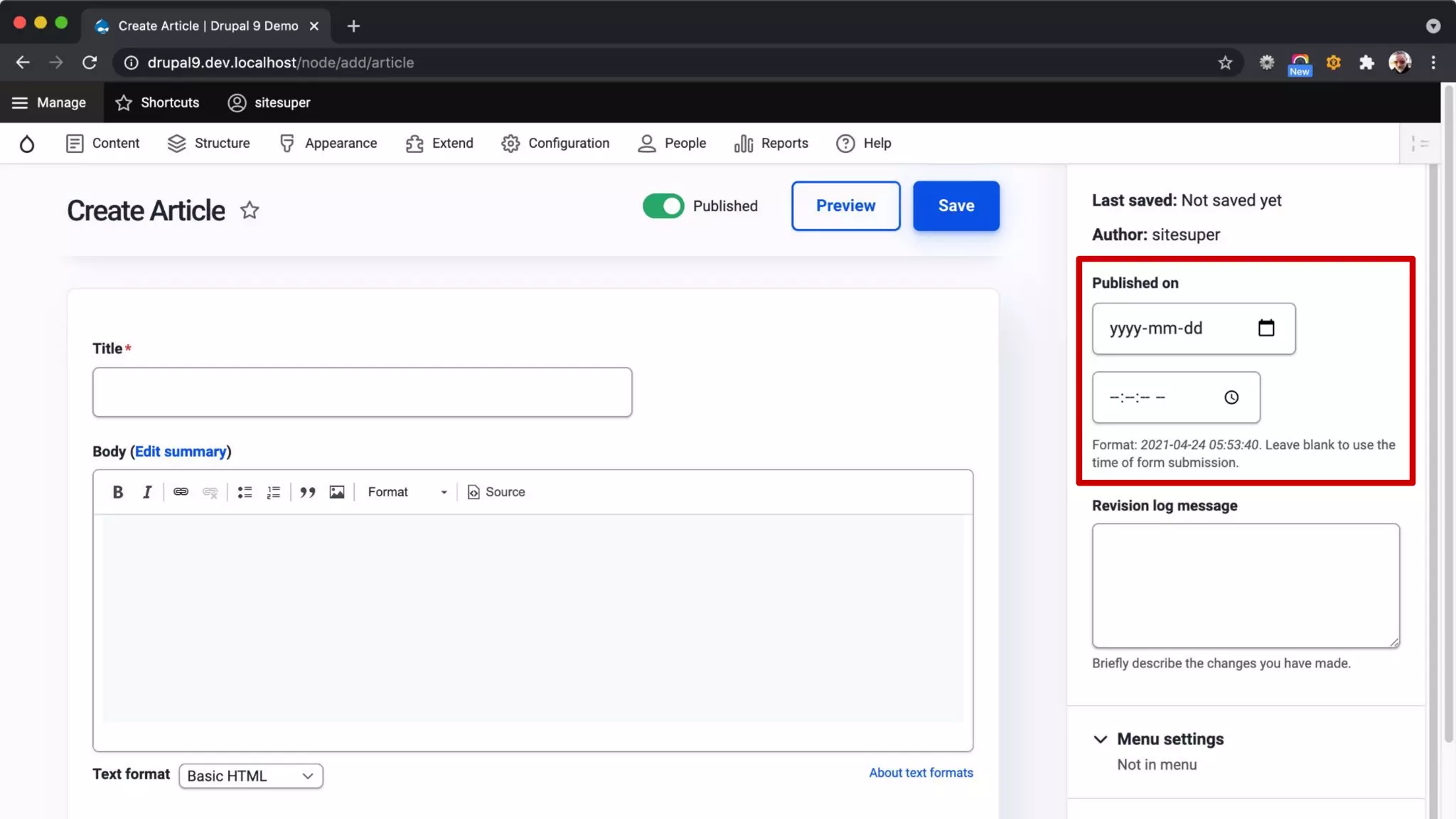
Task: Open the Structure admin menu
Action: 209,143
